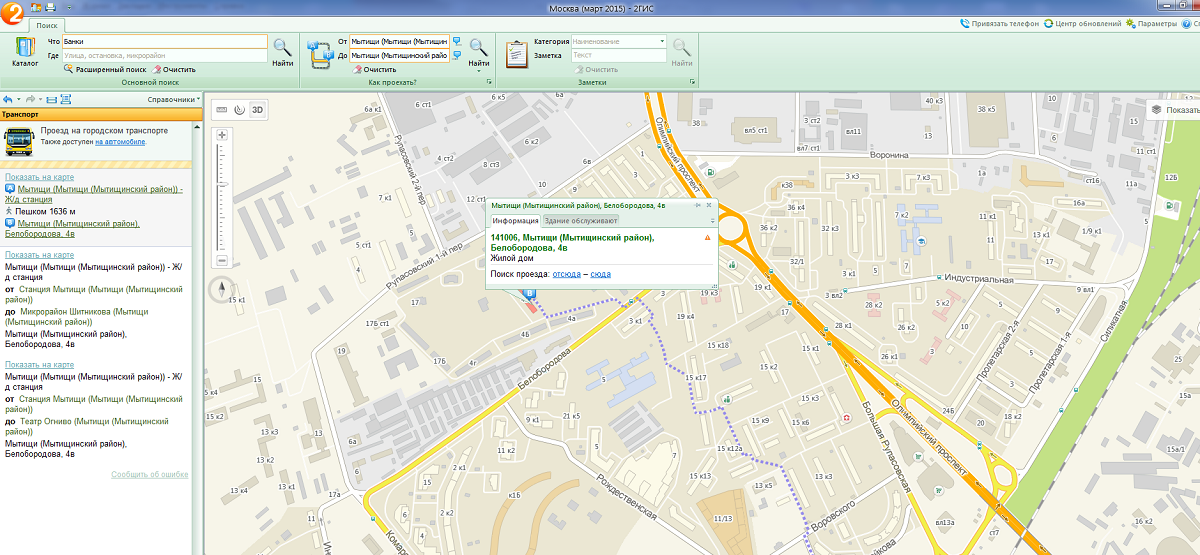Open dropdown arrow next to back button

[x=19, y=99]
